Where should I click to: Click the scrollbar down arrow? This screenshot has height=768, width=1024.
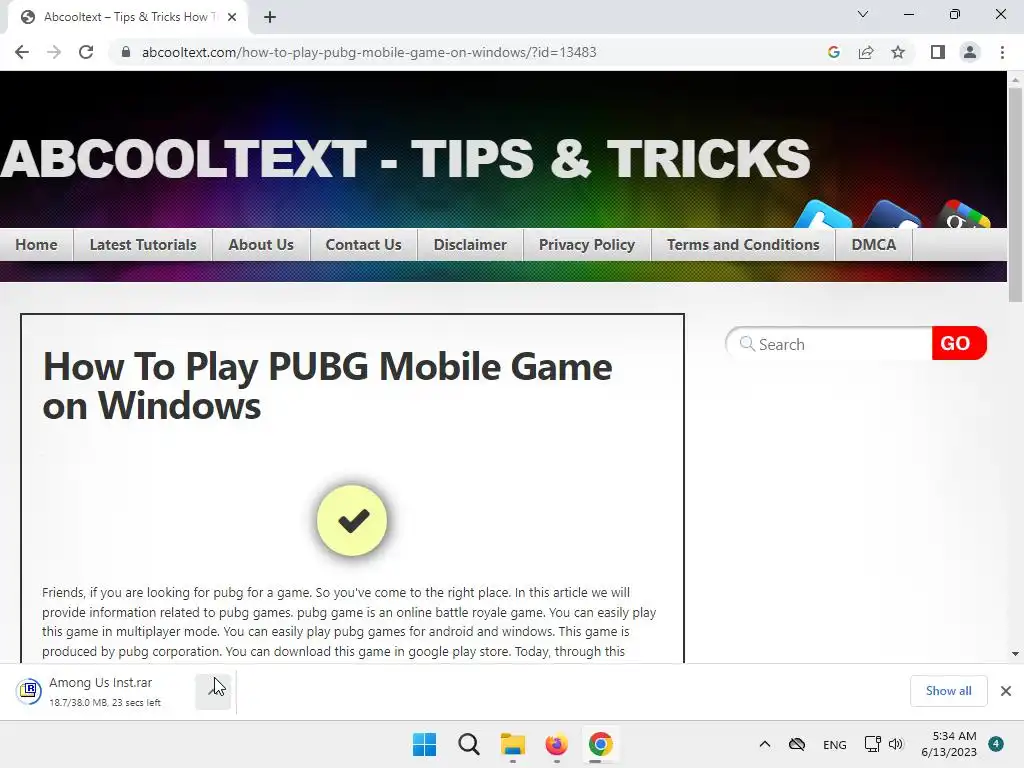[1015, 654]
